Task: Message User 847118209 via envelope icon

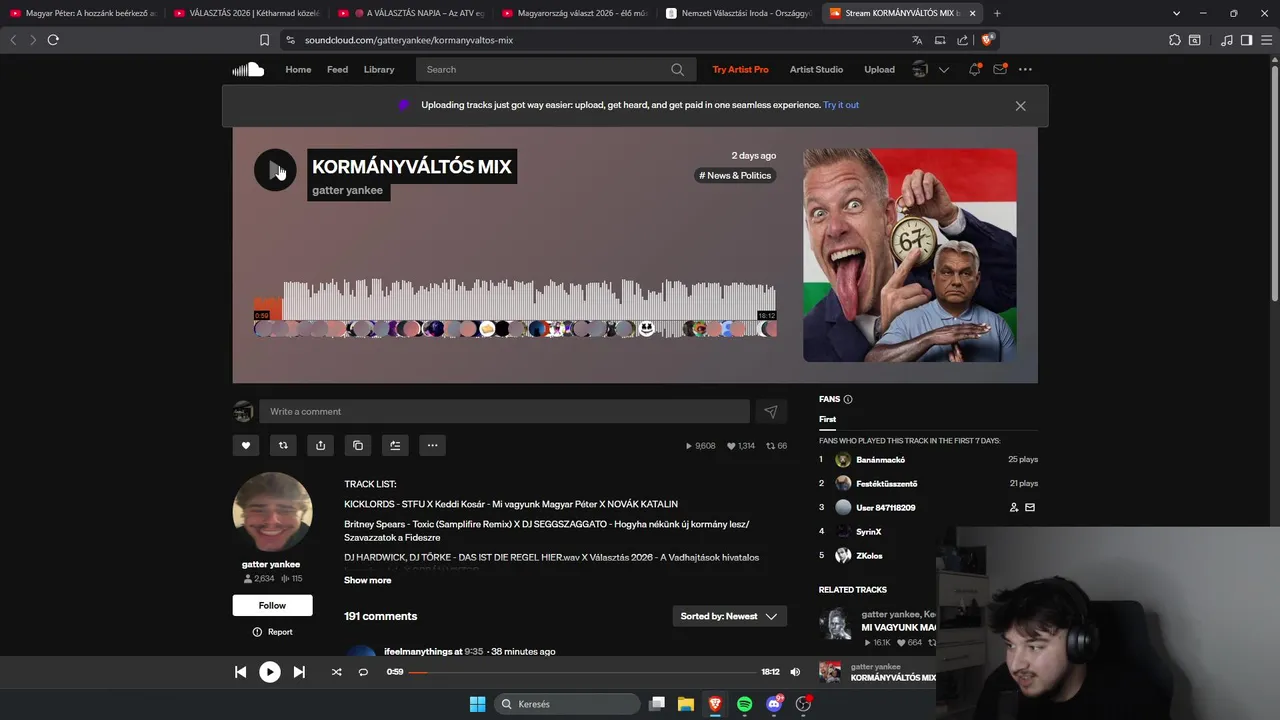Action: (1030, 507)
